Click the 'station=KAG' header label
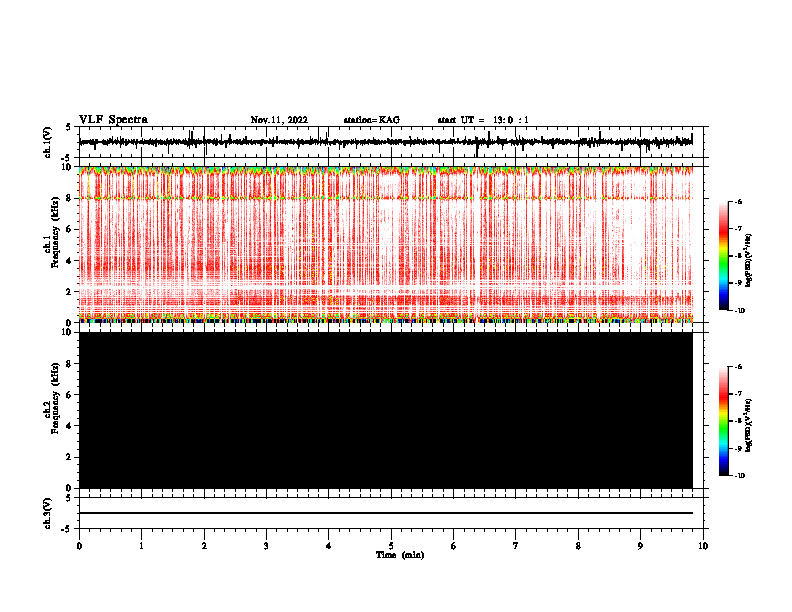The width and height of the screenshot is (792, 612). click(371, 120)
